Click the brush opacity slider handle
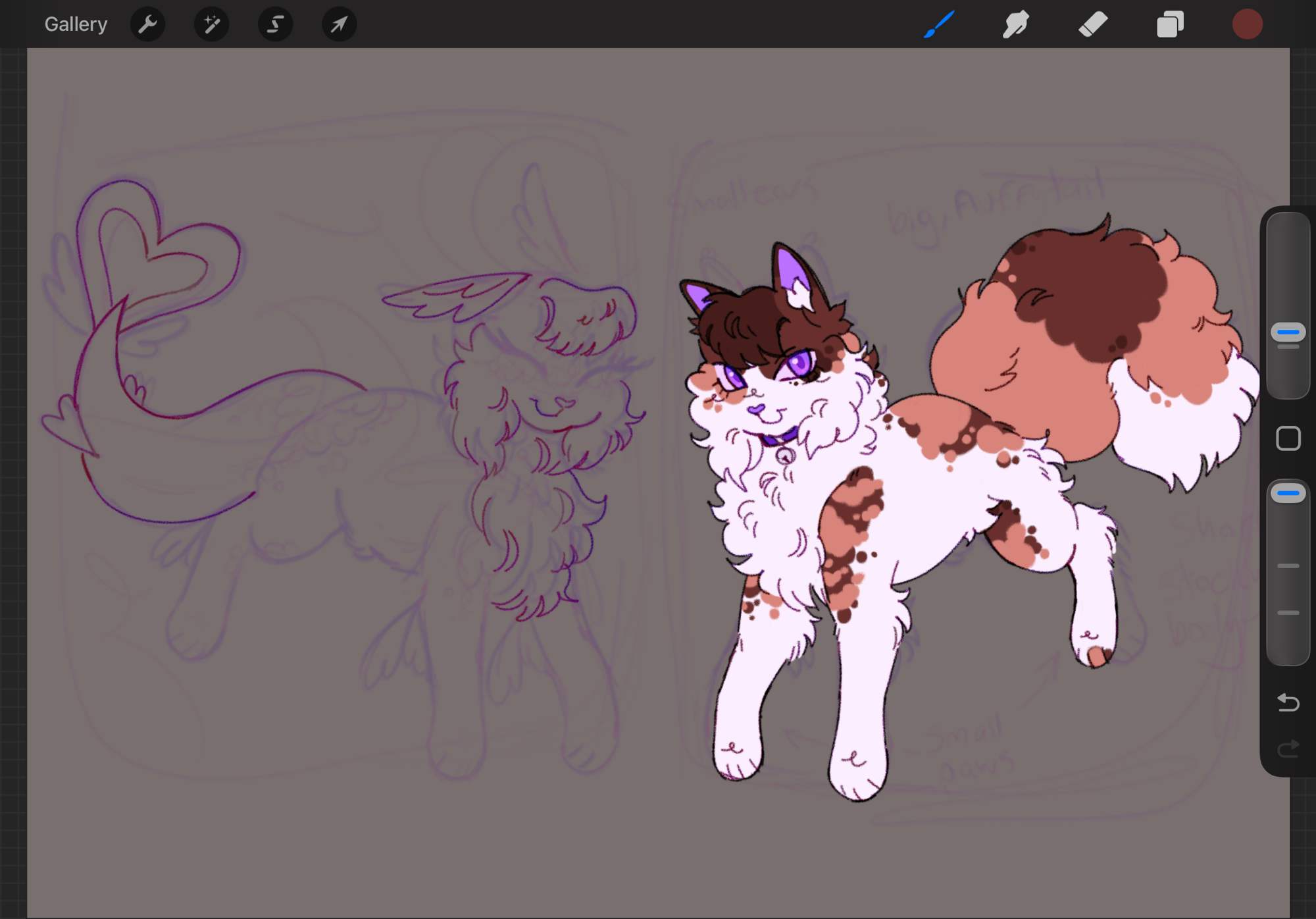The image size is (1316, 919). pyautogui.click(x=1288, y=492)
